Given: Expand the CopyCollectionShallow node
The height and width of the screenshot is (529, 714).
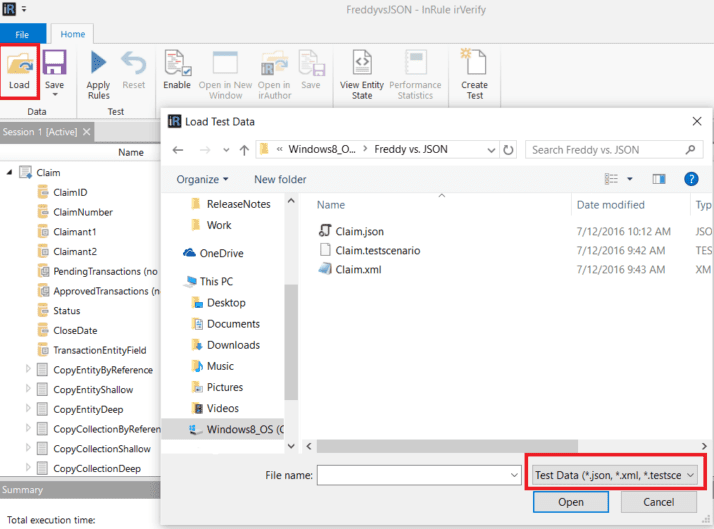Looking at the screenshot, I should point(28,448).
